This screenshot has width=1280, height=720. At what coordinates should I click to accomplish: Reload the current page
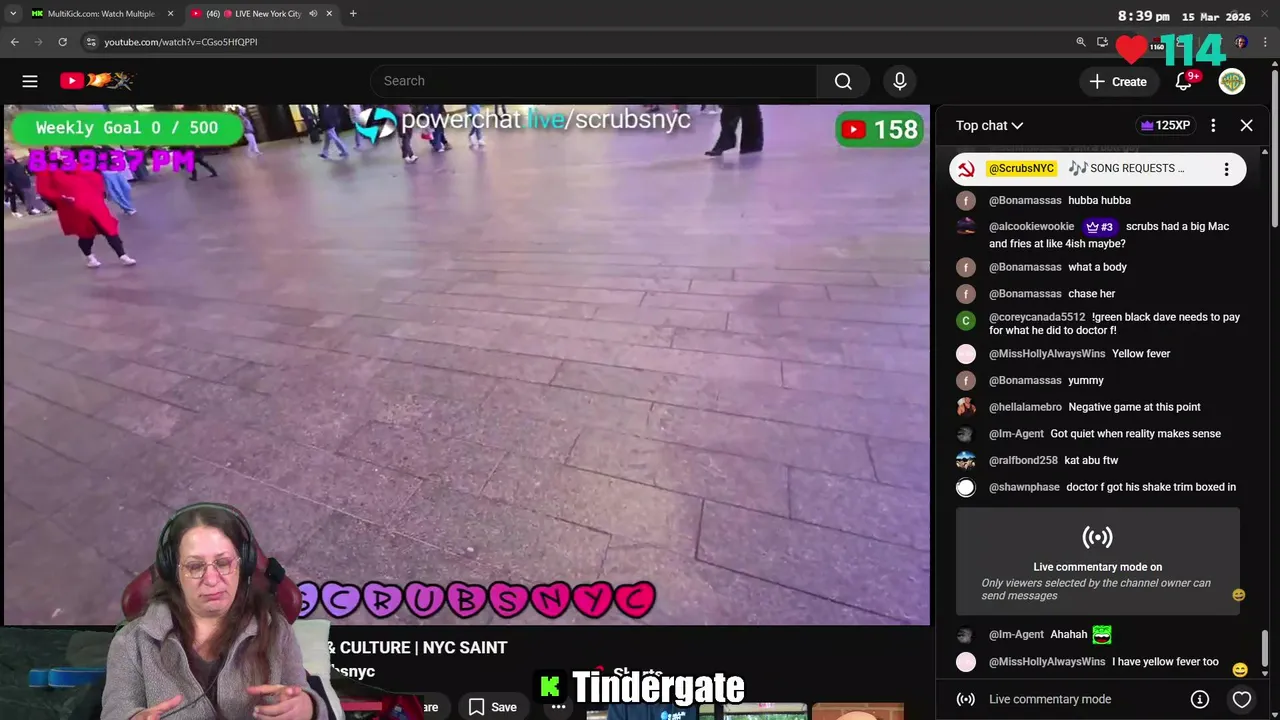pos(62,42)
